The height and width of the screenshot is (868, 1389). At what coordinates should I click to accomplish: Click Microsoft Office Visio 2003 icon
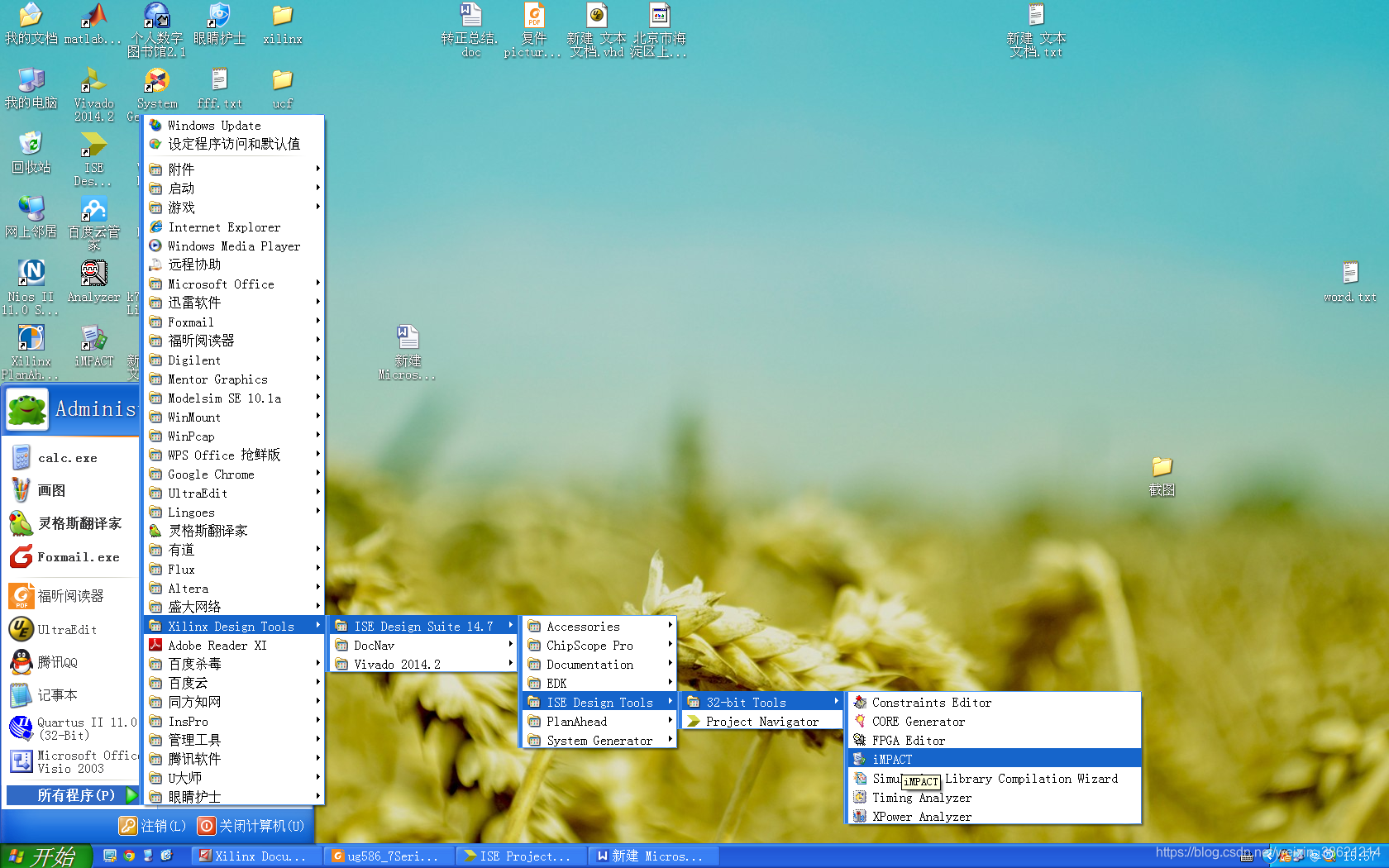pos(21,761)
